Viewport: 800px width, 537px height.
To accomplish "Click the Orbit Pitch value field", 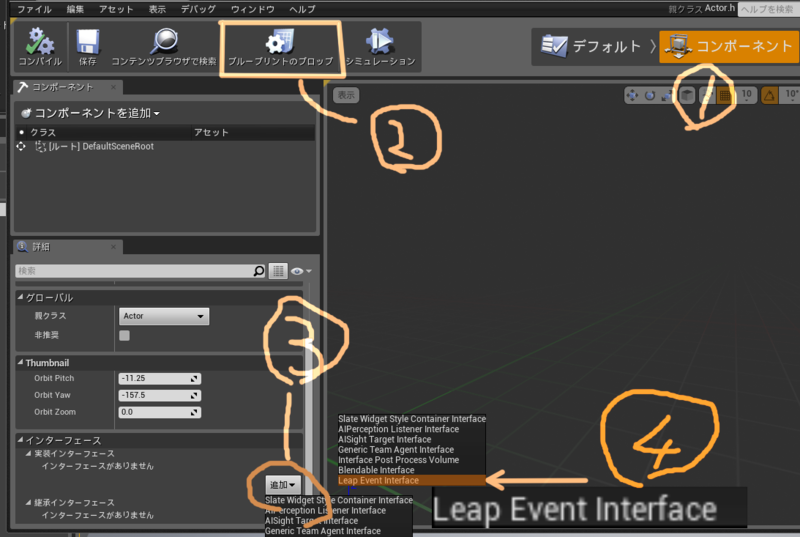I will [159, 378].
